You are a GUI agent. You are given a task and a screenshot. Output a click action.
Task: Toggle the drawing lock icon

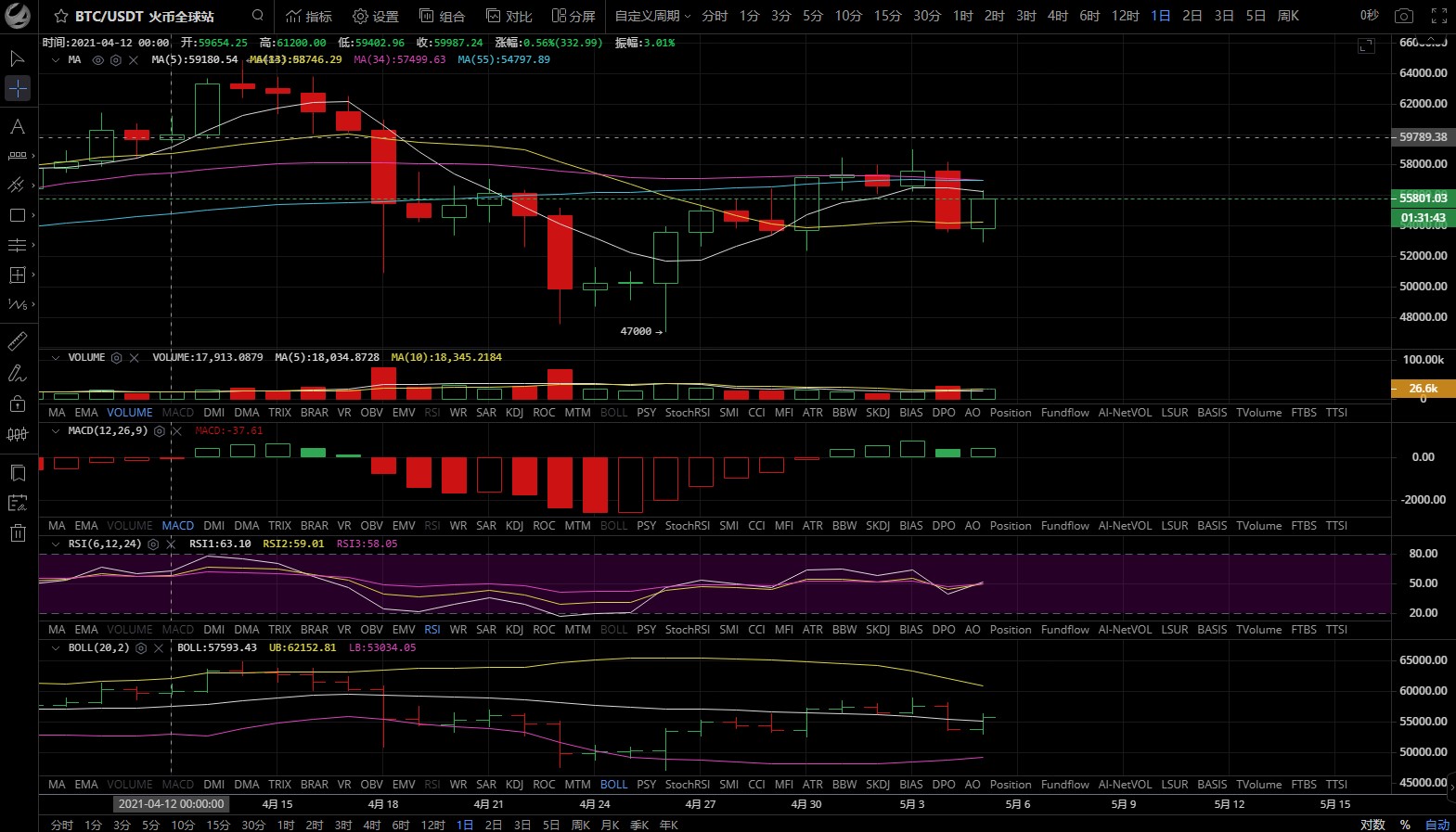pos(17,403)
